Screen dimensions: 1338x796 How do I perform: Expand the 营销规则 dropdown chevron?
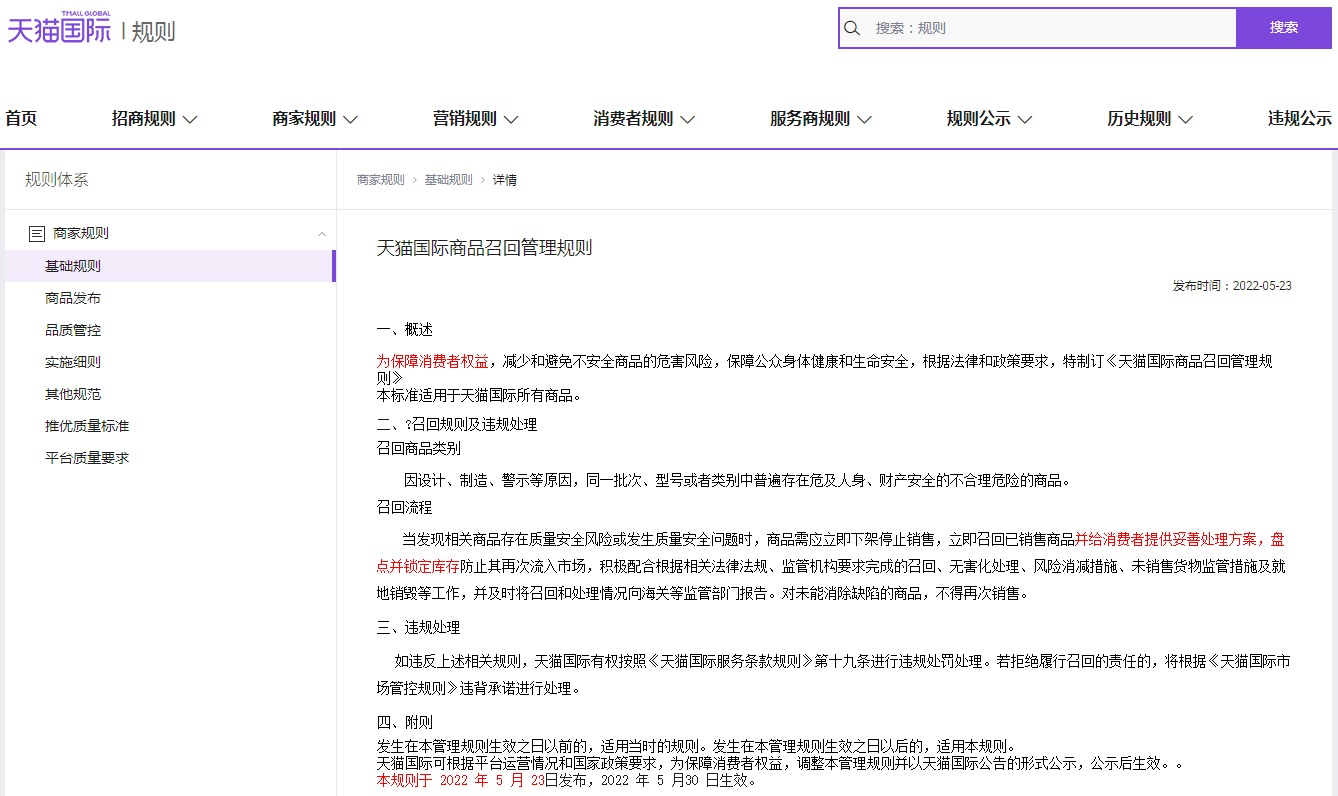[511, 120]
